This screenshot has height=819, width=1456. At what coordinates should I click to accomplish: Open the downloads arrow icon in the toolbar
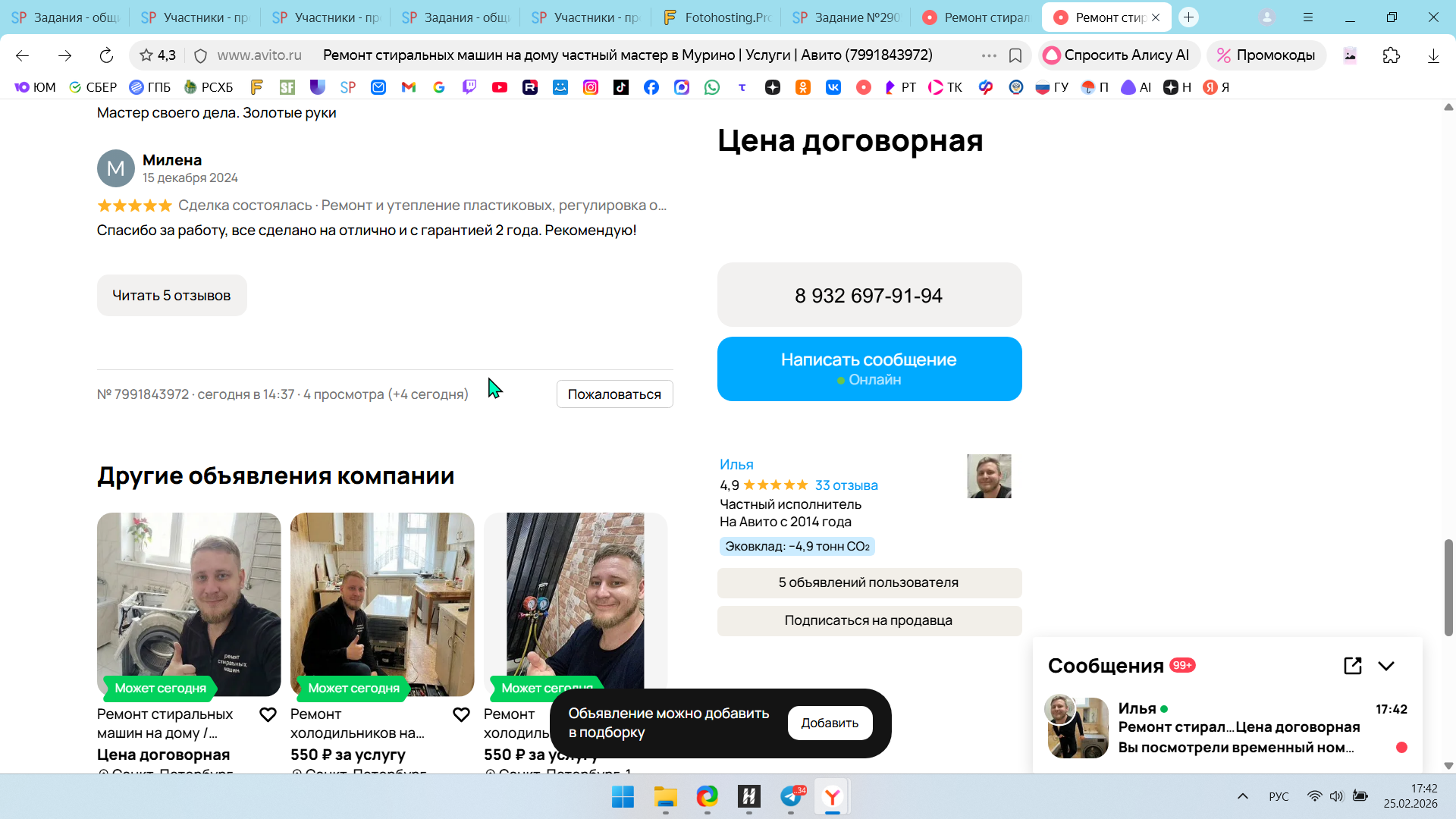1433,55
